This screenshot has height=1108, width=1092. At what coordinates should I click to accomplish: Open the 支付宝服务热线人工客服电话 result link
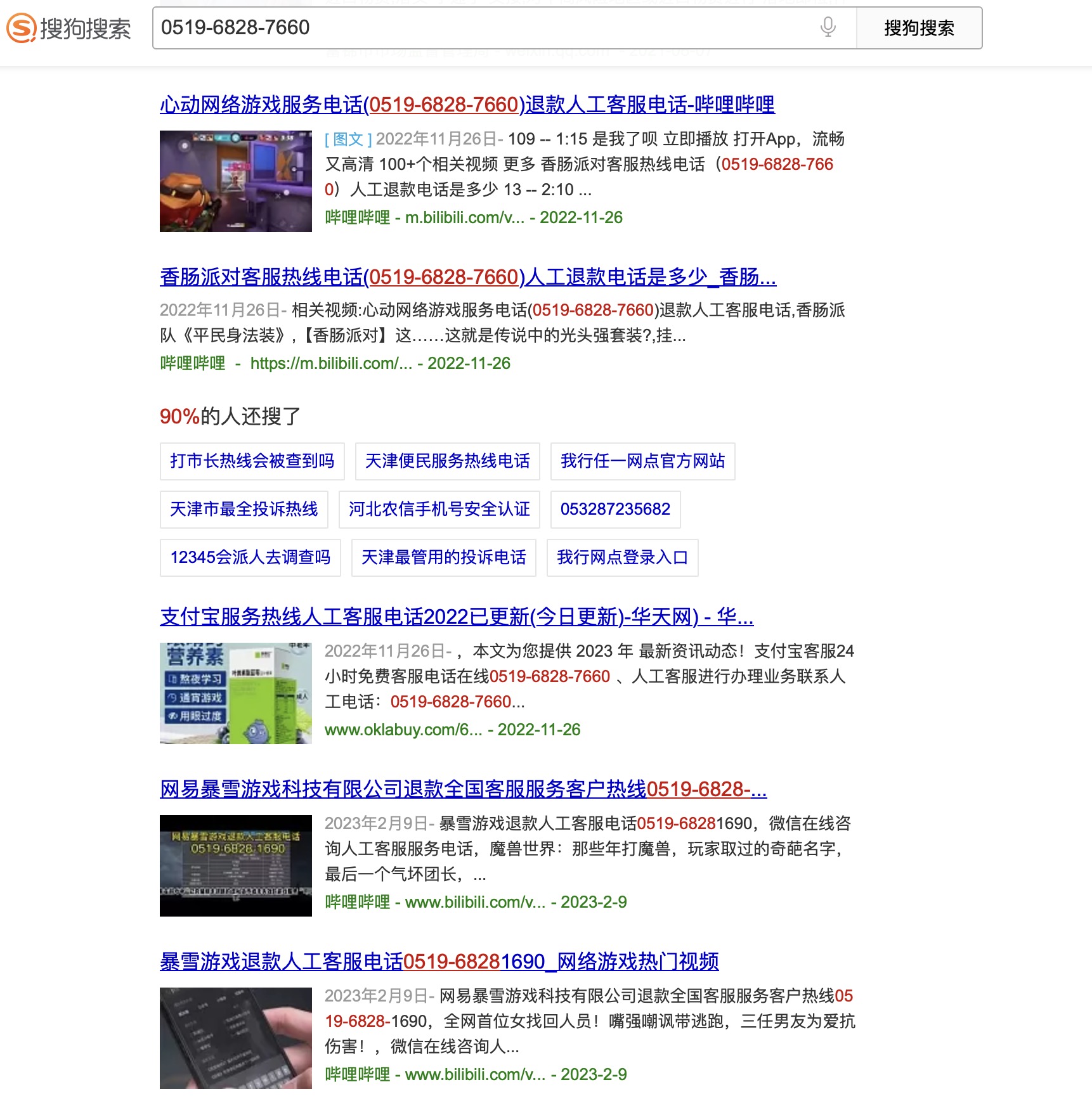click(x=456, y=616)
